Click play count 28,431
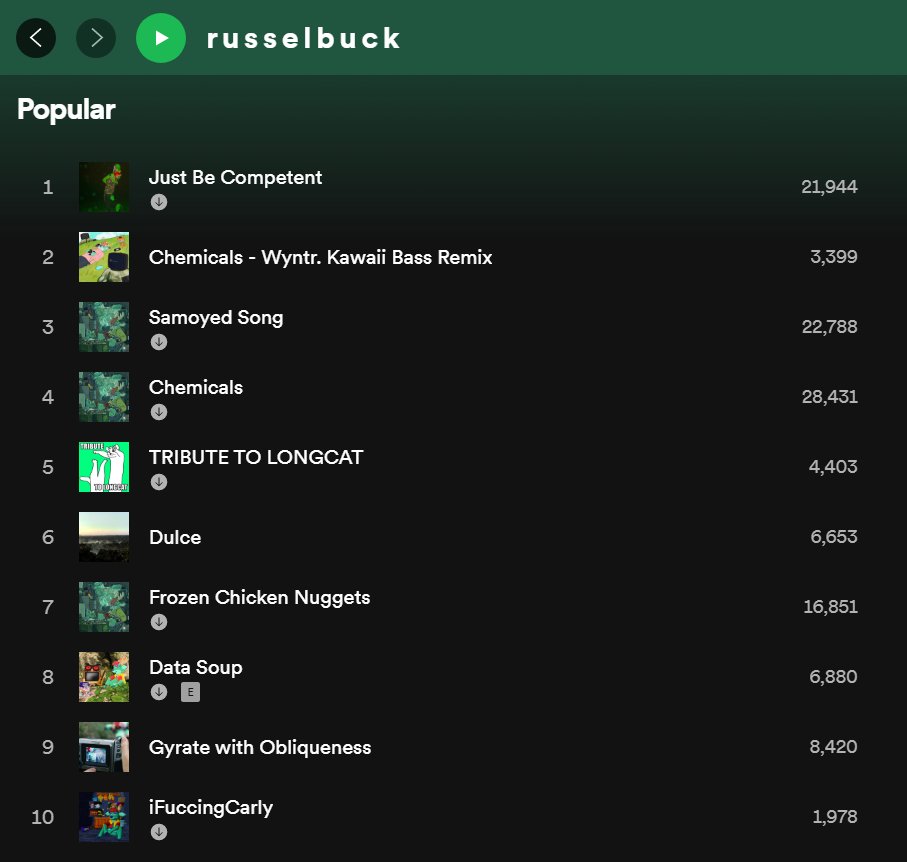Viewport: 907px width, 862px height. [829, 397]
